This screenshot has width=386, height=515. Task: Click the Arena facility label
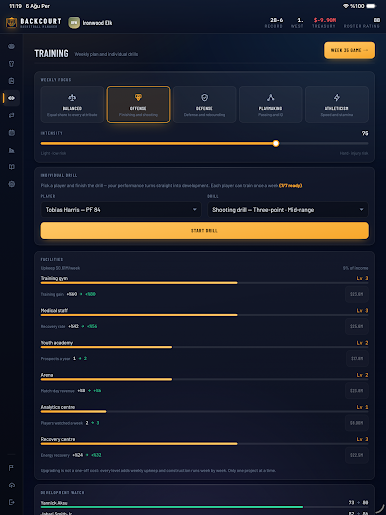click(47, 375)
